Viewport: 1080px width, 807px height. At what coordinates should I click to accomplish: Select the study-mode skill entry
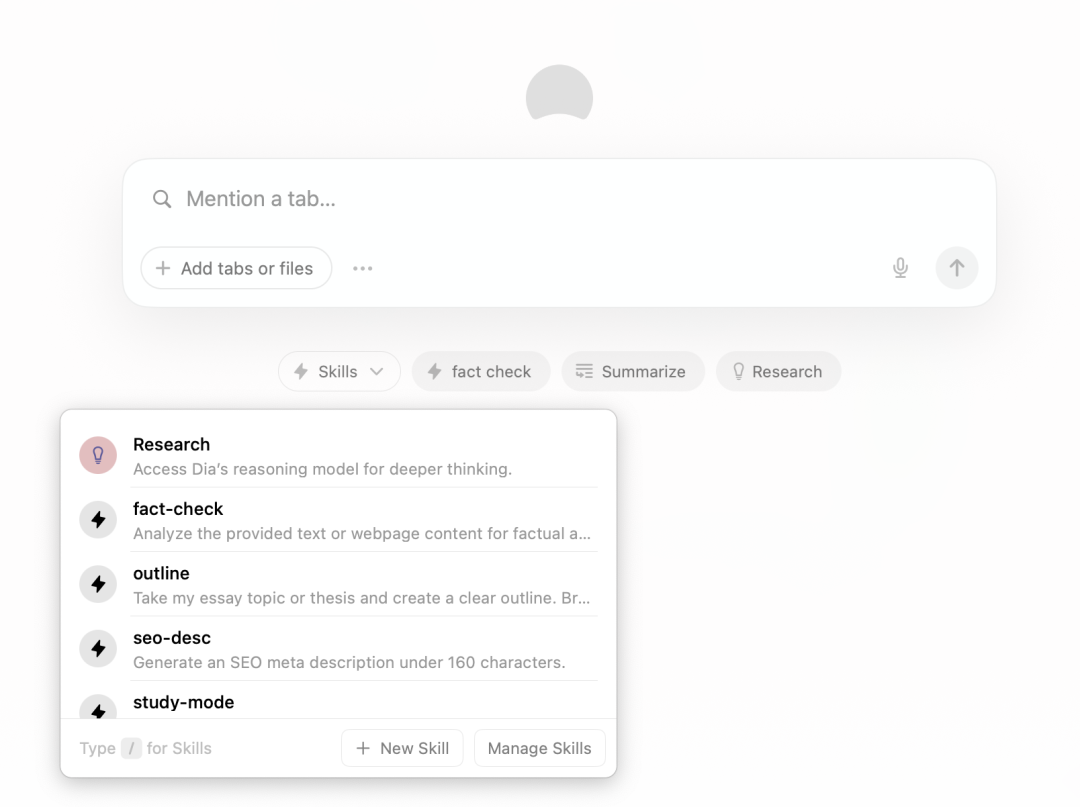coord(338,702)
